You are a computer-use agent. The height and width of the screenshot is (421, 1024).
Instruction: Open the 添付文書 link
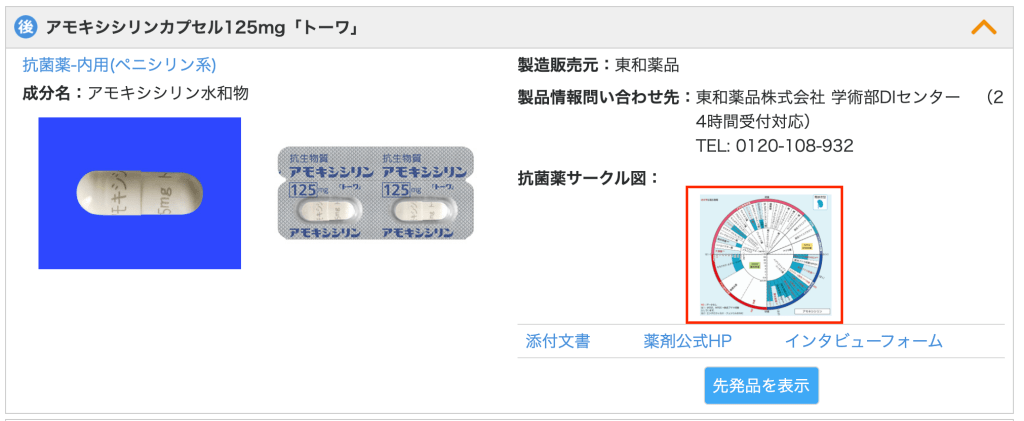coord(558,341)
